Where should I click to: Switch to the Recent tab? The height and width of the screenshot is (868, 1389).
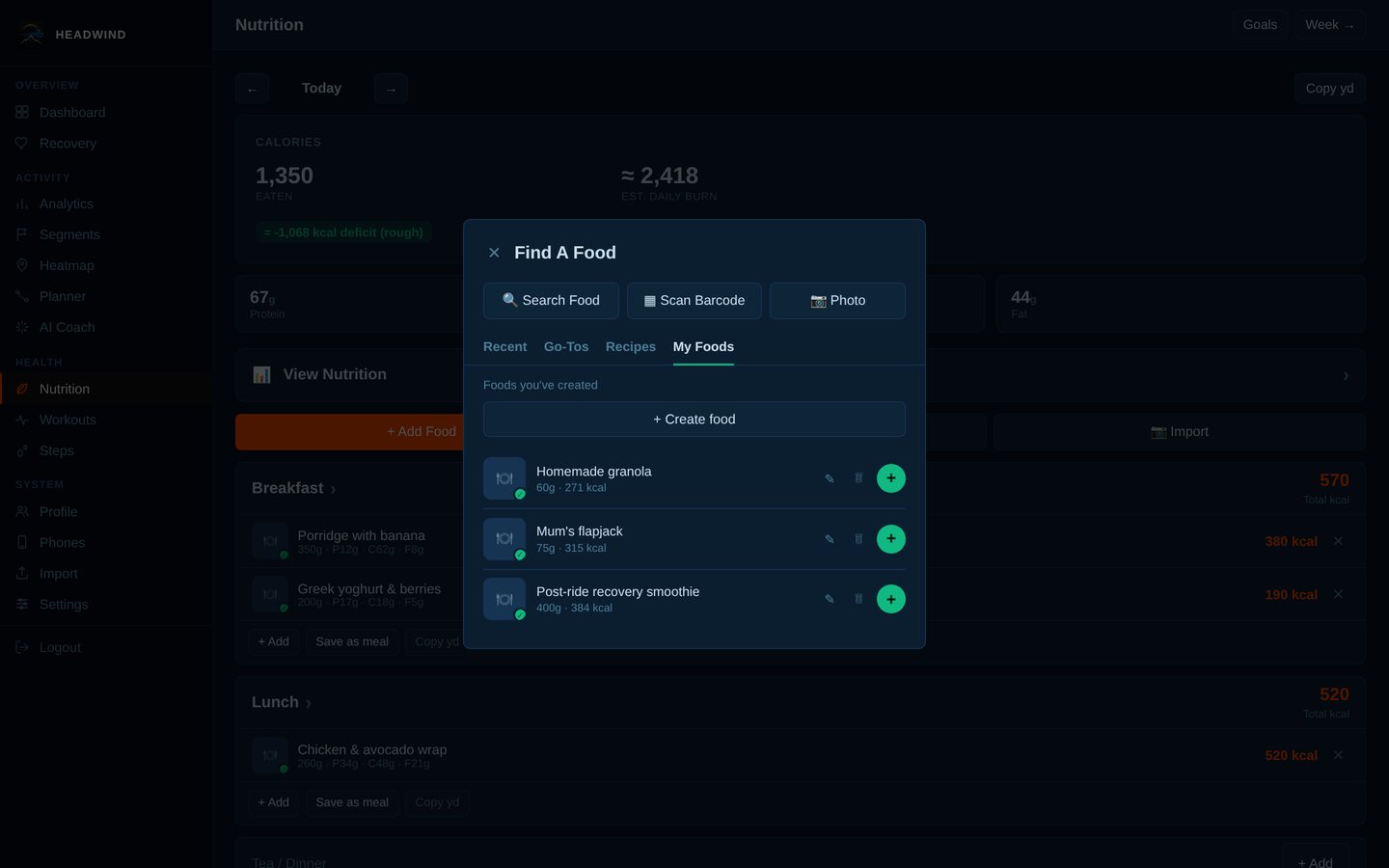504,347
